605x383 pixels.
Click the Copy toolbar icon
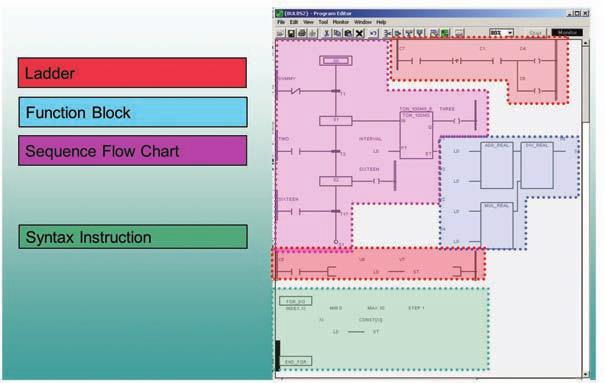click(x=337, y=33)
